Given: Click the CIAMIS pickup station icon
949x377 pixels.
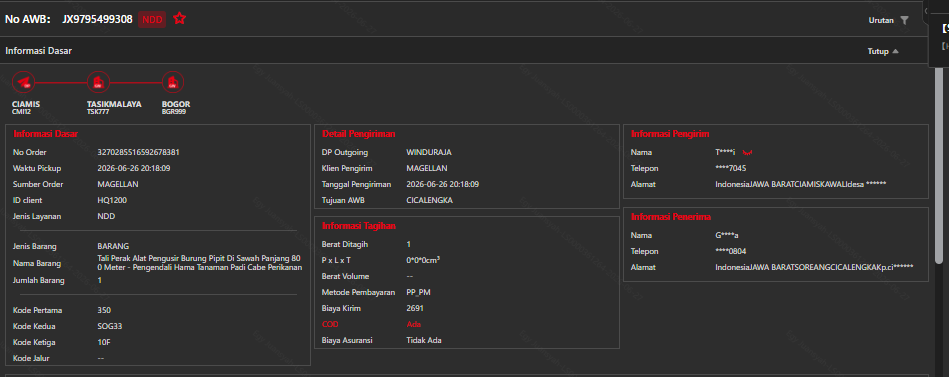Looking at the screenshot, I should pos(23,82).
